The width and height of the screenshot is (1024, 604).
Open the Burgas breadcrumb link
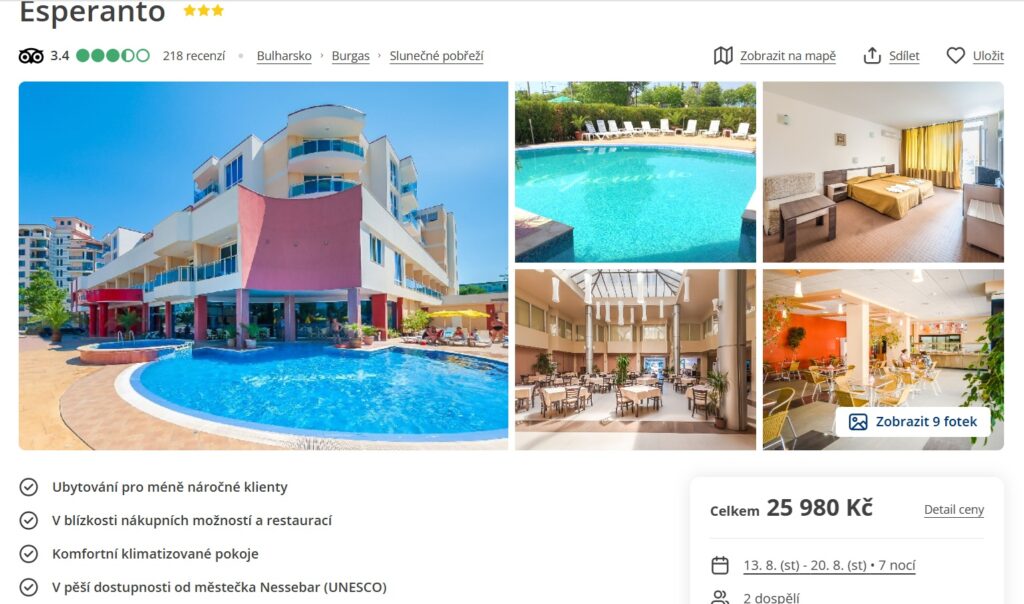351,56
